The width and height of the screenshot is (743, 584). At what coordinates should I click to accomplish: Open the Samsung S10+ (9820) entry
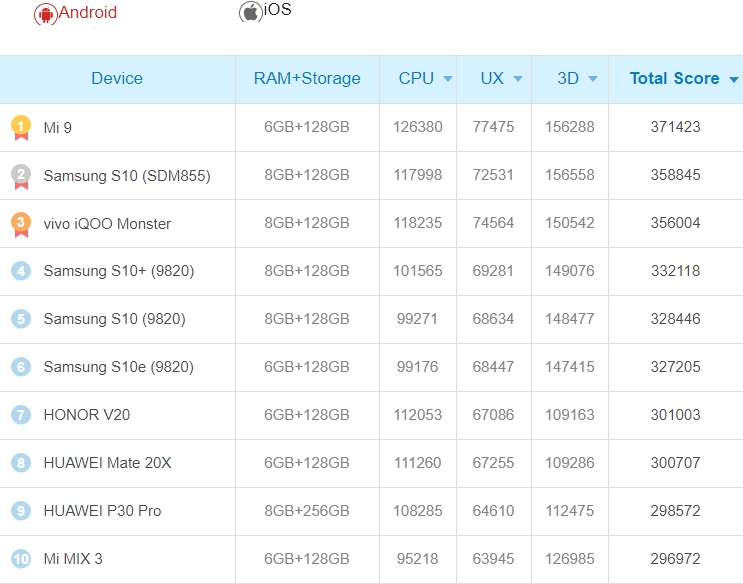pos(119,271)
